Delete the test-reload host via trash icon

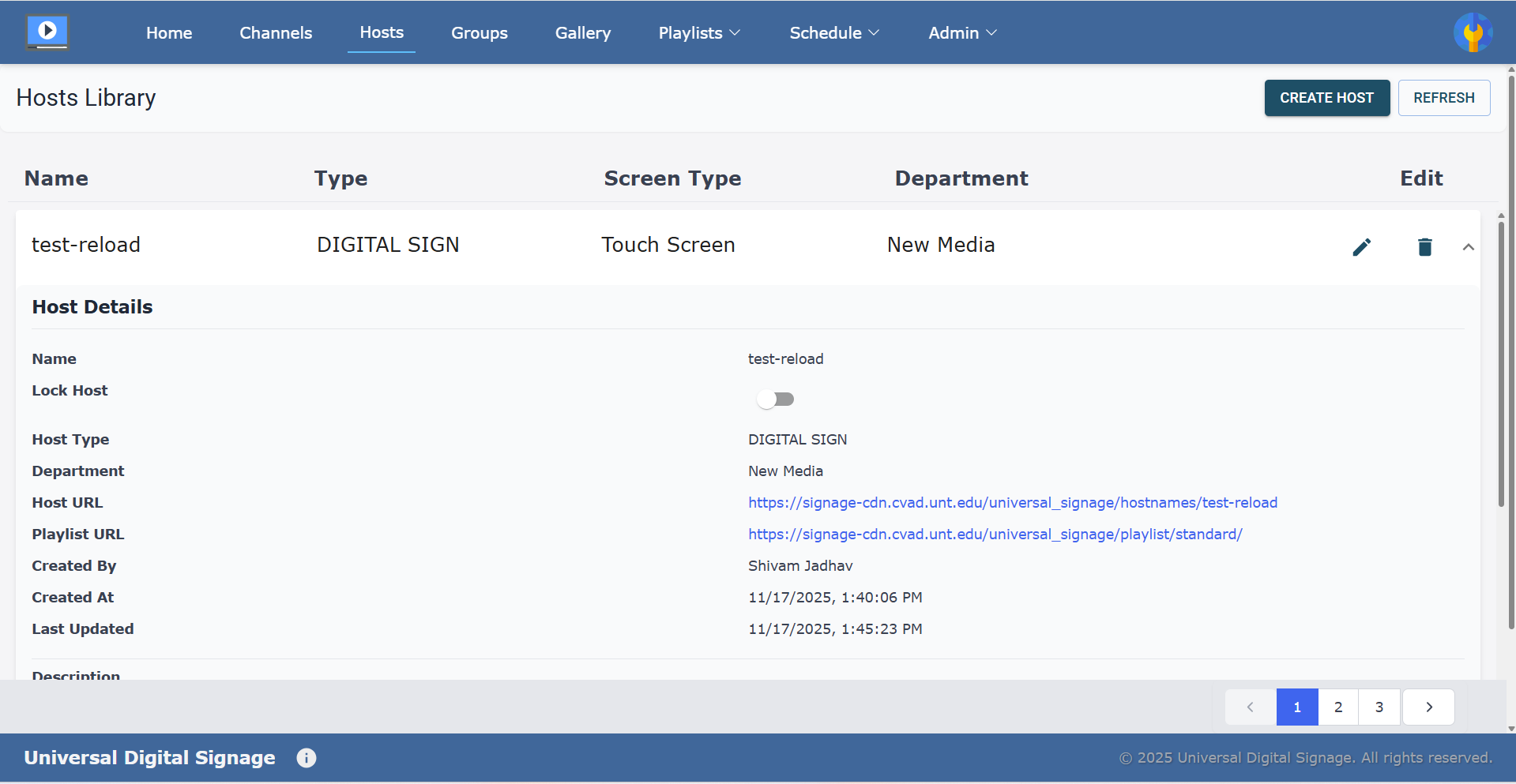click(1424, 246)
